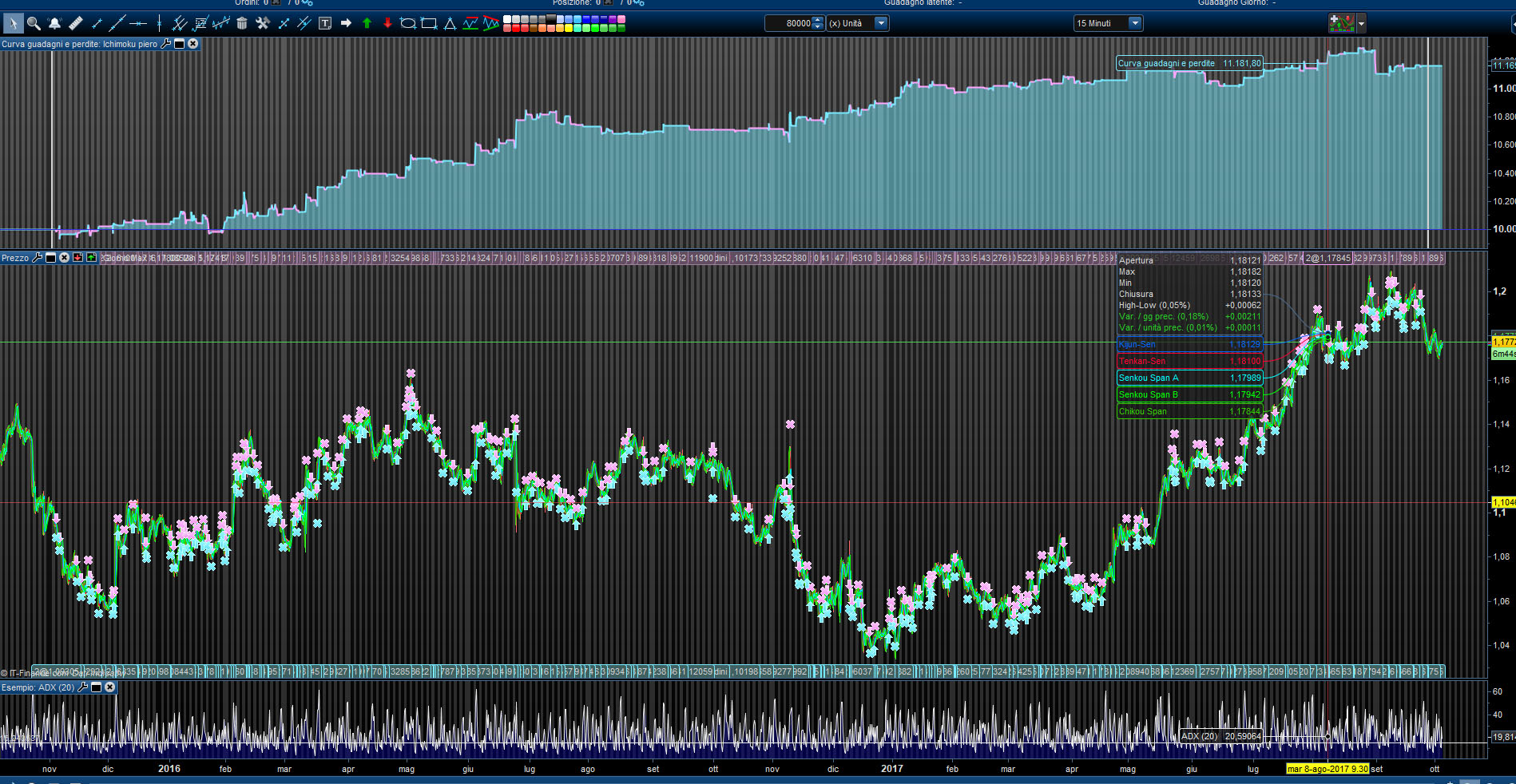This screenshot has height=784, width=1516.
Task: Click the highlighted date marker on time axis
Action: coord(1327,769)
